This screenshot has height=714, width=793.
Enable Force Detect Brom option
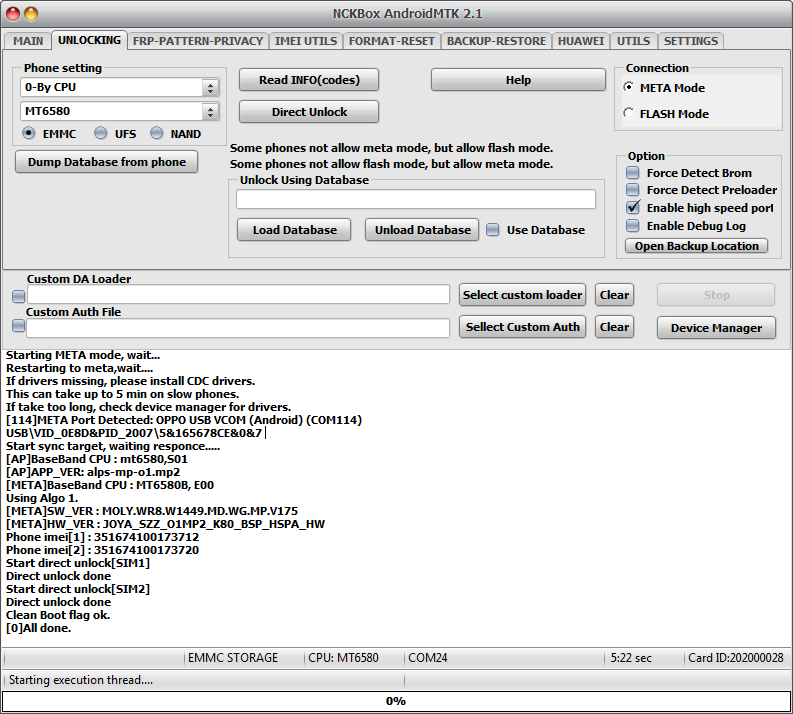coord(633,173)
